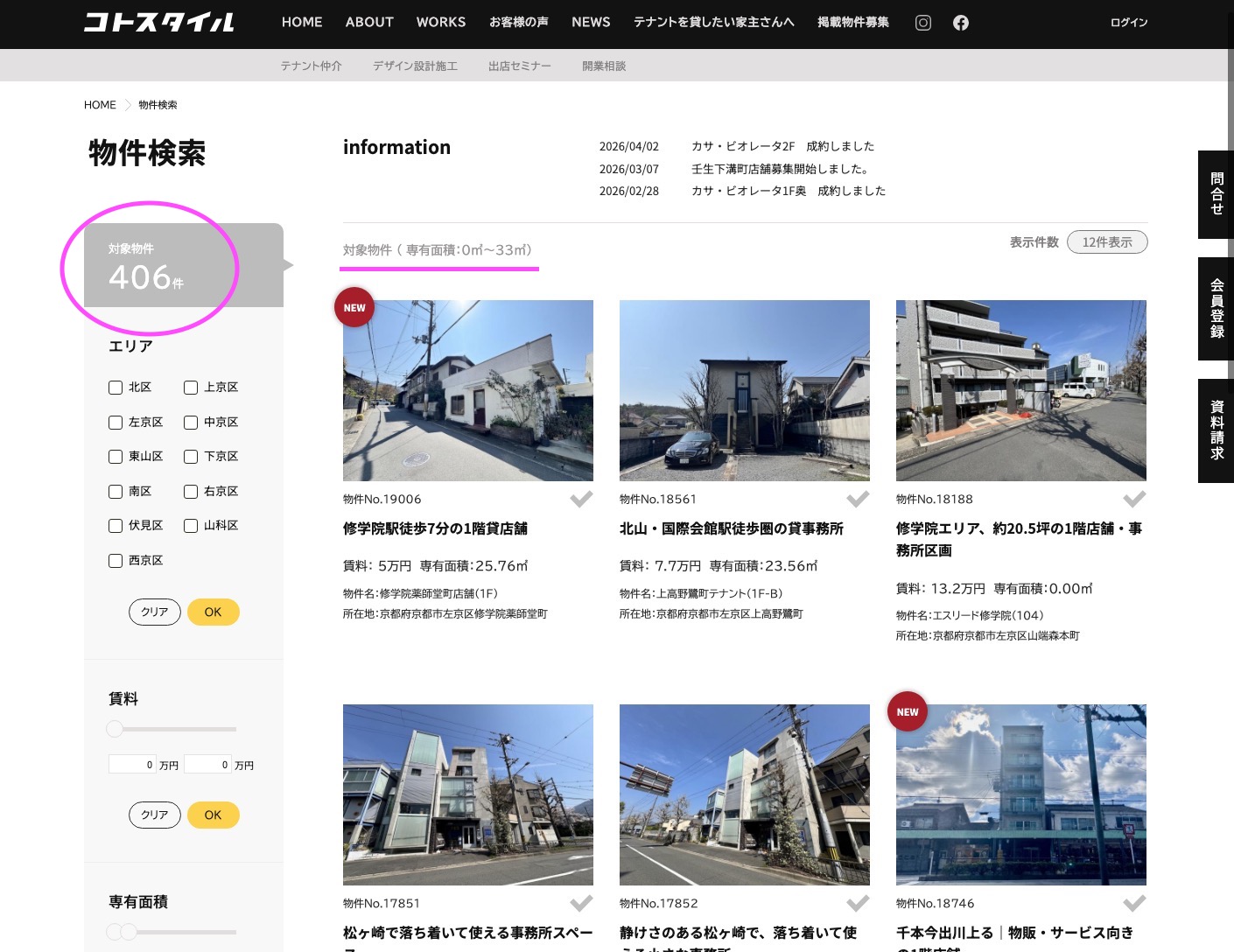Toggle checkmark icon for 物件No.18746
Screen dimensions: 1234x952
click(x=1134, y=903)
